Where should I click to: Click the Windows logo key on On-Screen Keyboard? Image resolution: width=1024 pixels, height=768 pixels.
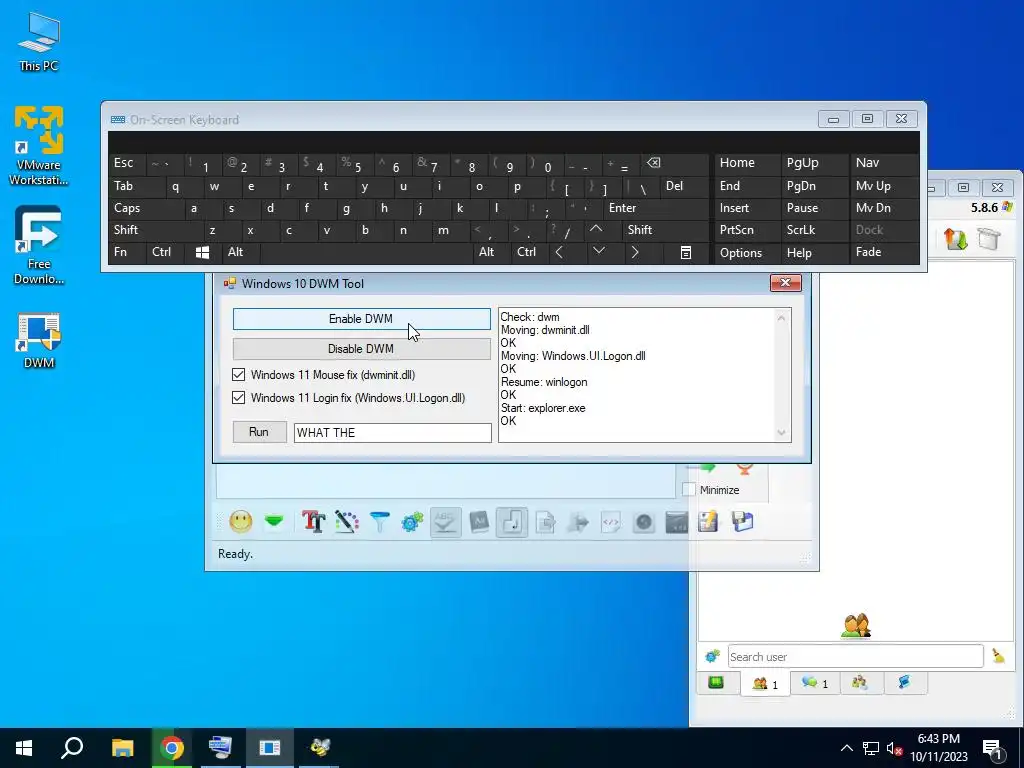click(202, 253)
